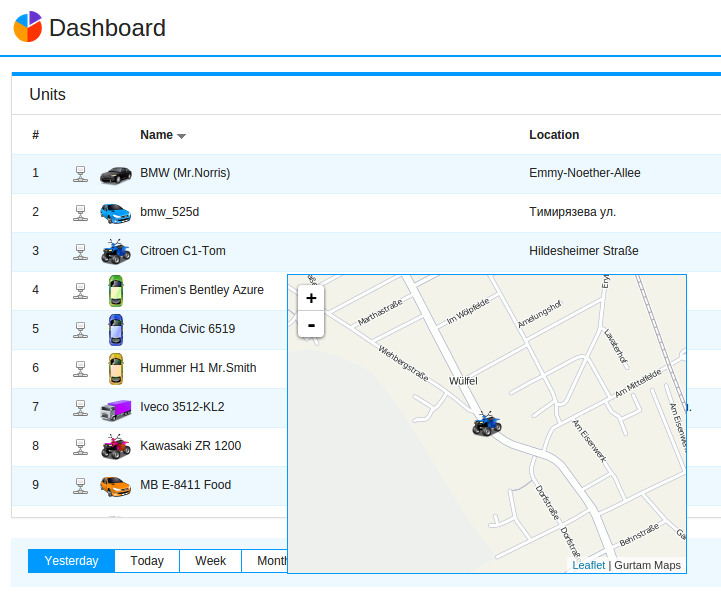The image size is (721, 601).
Task: Click connection status icon for Honda Civic 6519
Action: tap(81, 329)
